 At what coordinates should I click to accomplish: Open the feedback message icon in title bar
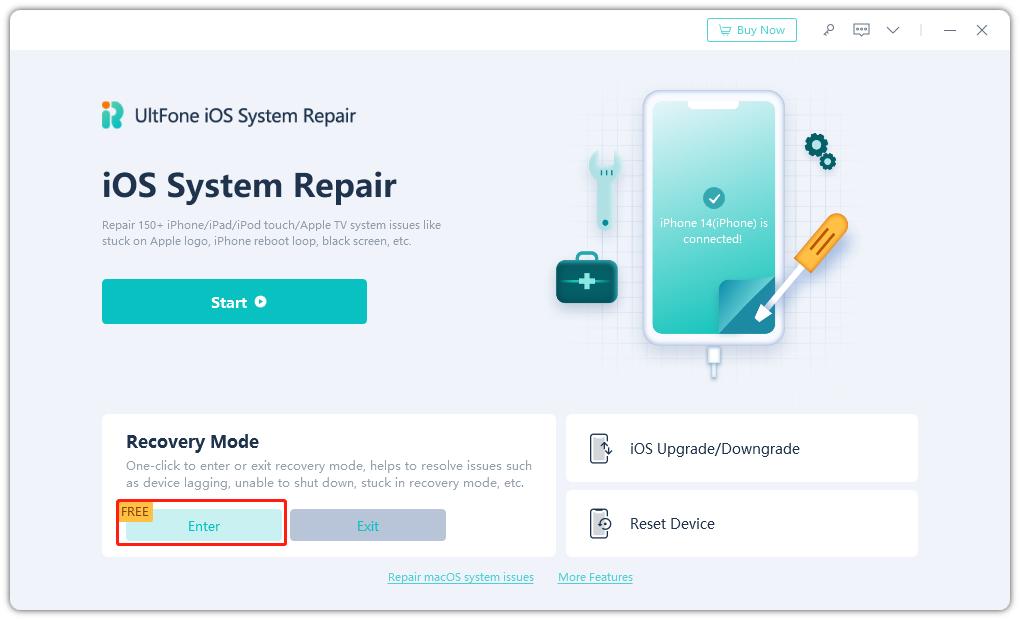click(860, 30)
